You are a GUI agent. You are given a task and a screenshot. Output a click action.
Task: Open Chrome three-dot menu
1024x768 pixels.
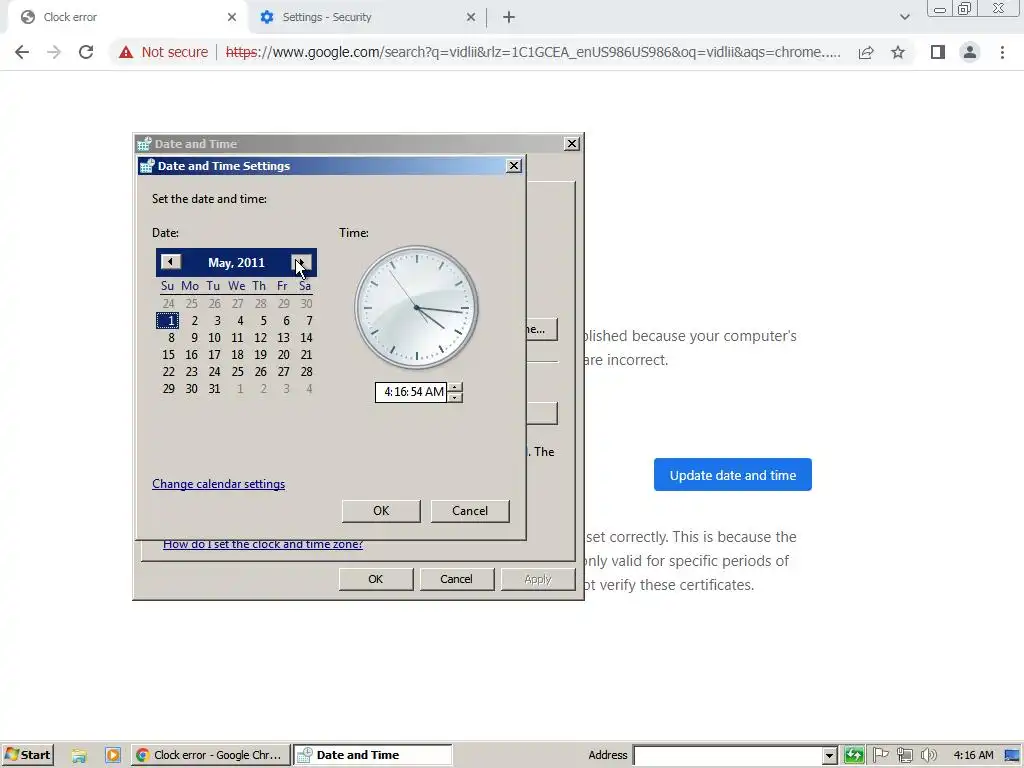[x=1002, y=52]
